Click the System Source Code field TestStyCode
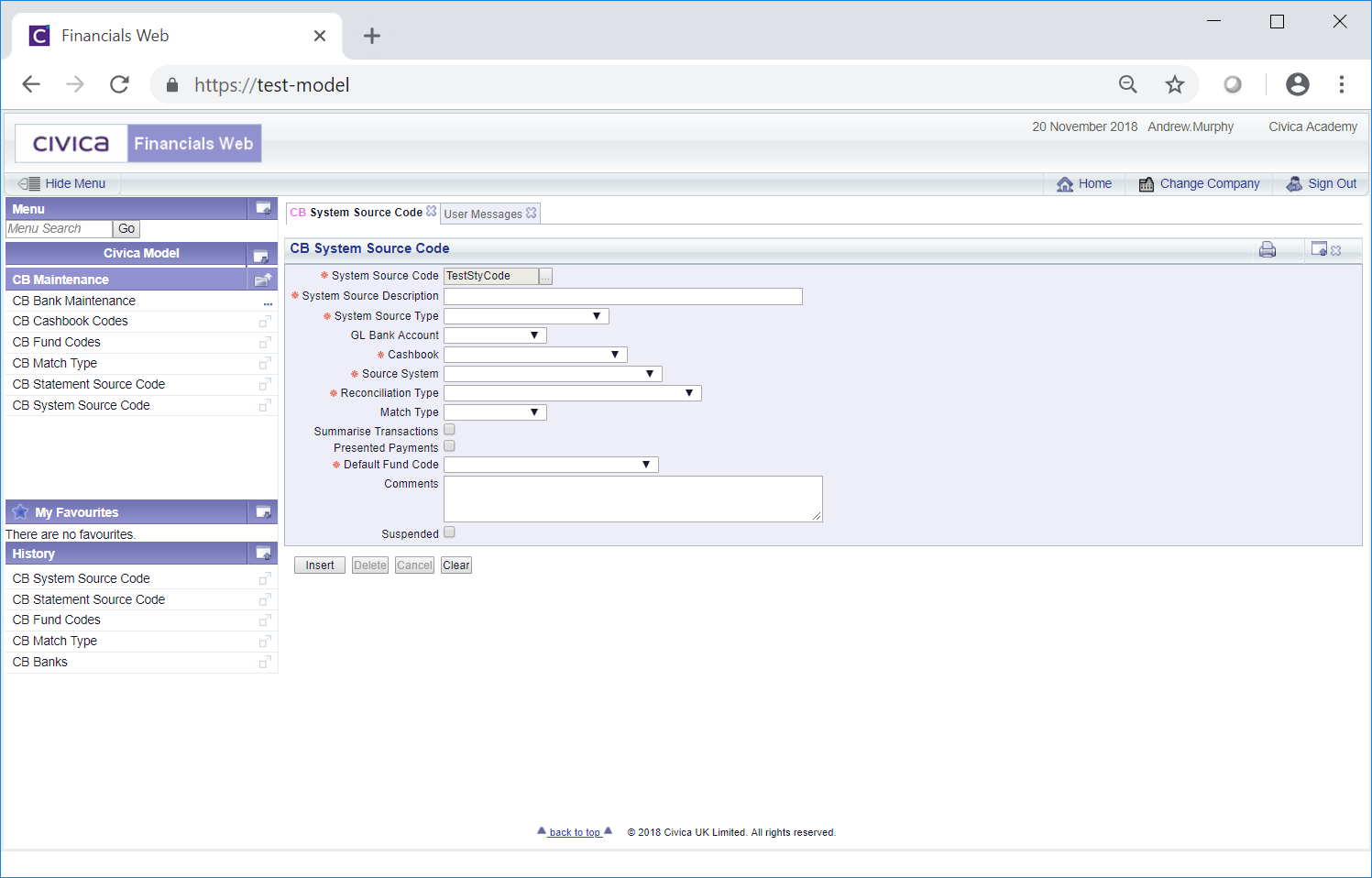 (491, 276)
